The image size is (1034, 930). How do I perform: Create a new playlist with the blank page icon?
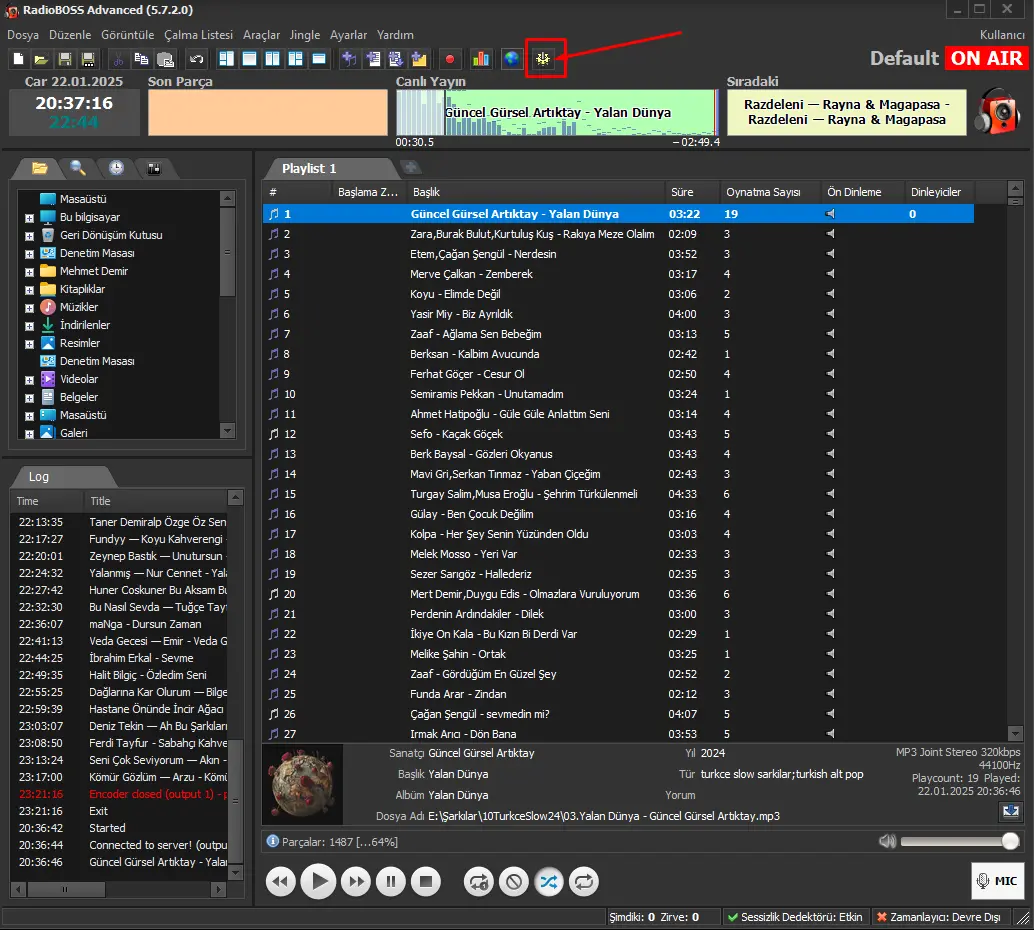18,59
